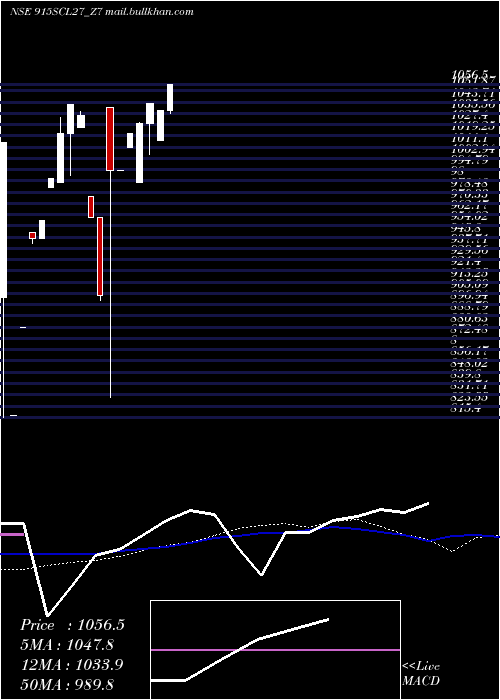500x700 pixels.
Task: Click the '50MA : 989.8' value
Action: (x=67, y=685)
